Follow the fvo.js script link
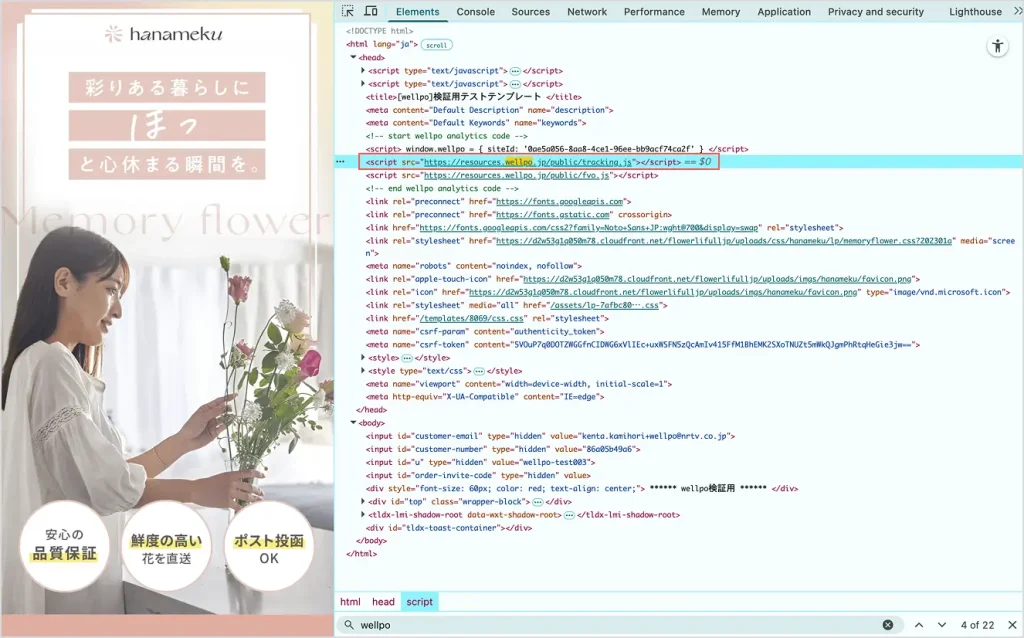Image resolution: width=1024 pixels, height=638 pixels. pyautogui.click(x=518, y=175)
